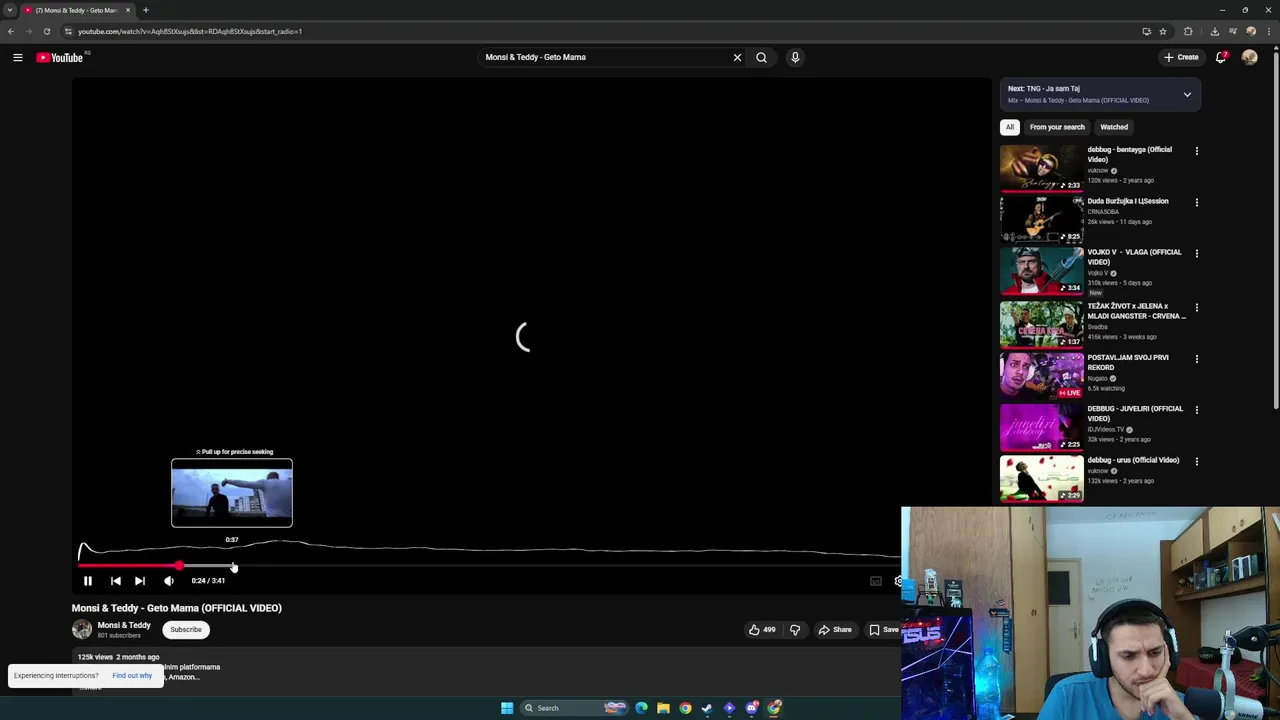Pause the playing video
This screenshot has width=1280, height=720.
pyautogui.click(x=88, y=581)
